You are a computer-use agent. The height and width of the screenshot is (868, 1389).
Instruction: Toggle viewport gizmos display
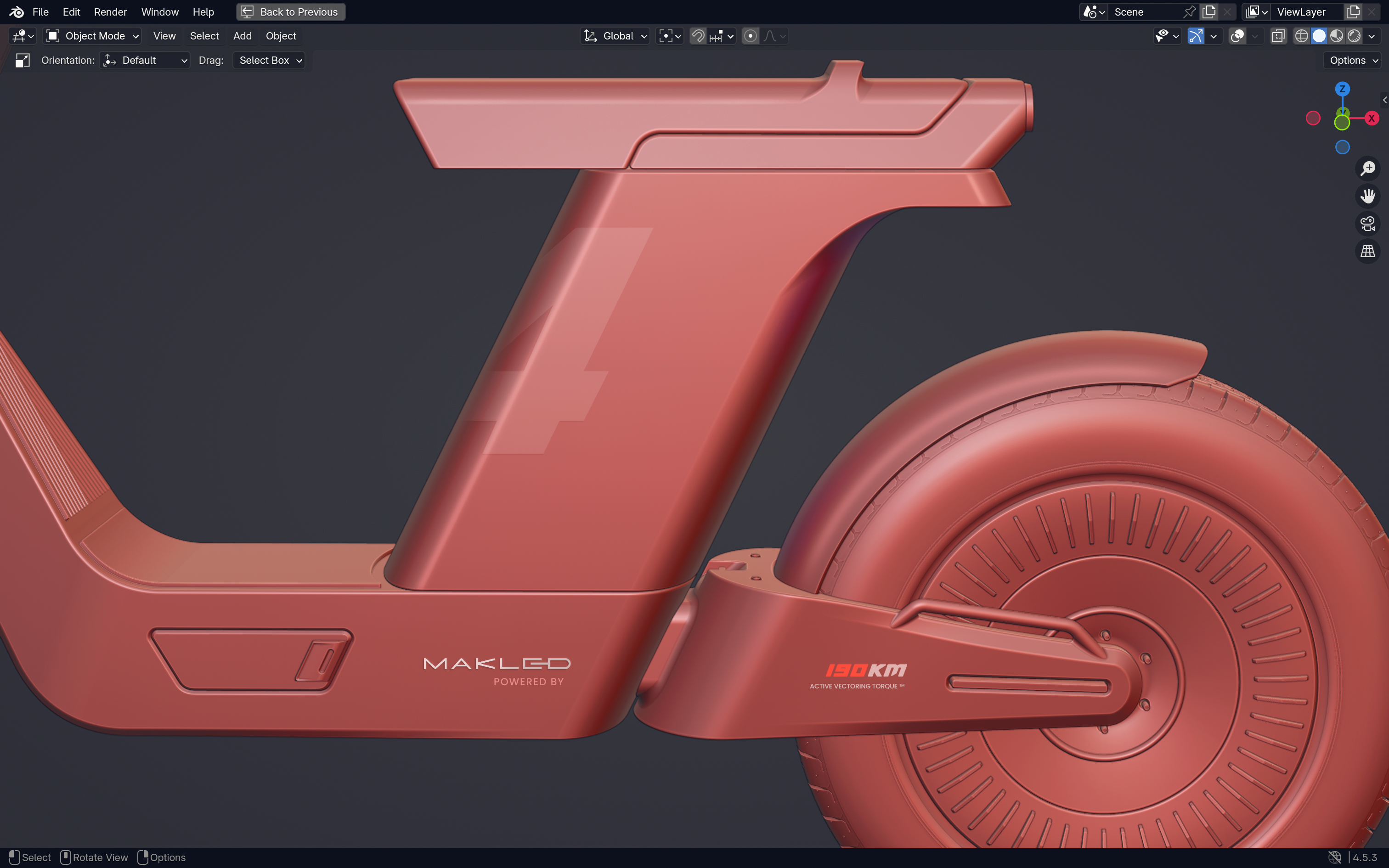point(1196,36)
